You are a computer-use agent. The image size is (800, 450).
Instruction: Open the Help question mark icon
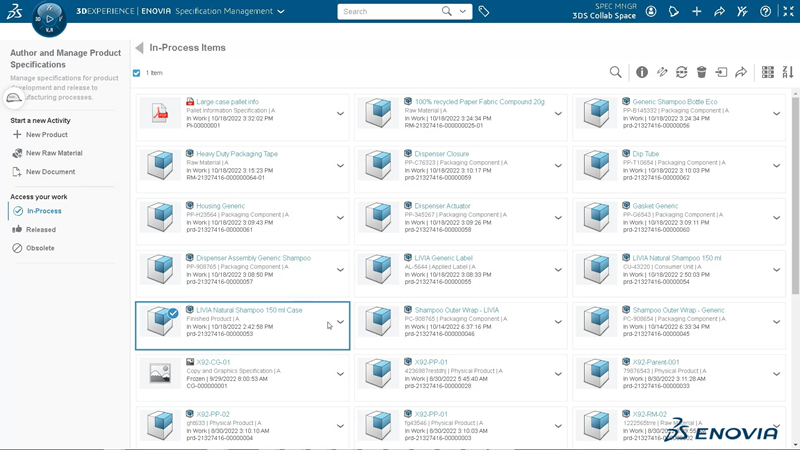(765, 12)
